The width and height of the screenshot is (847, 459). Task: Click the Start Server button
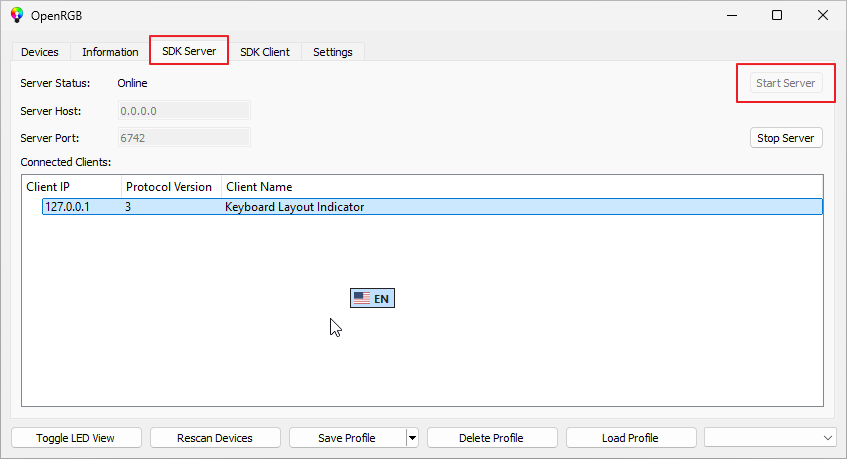[785, 83]
